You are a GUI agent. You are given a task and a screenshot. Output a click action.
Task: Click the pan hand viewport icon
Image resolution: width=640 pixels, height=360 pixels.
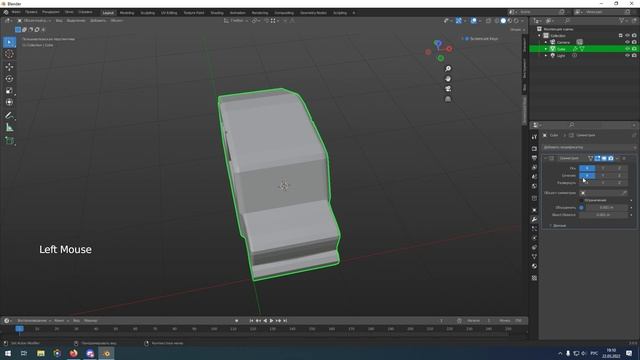(x=448, y=79)
